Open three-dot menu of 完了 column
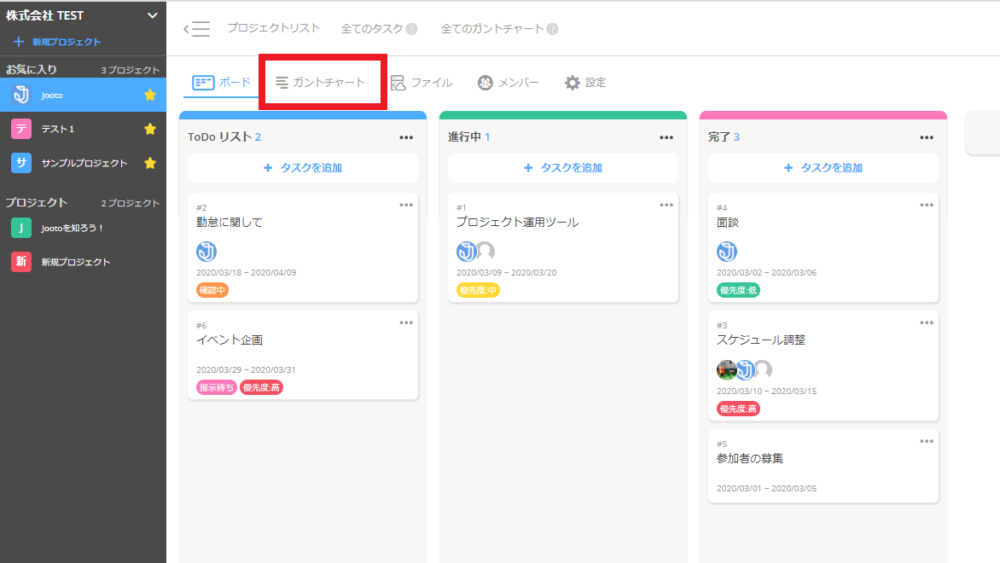 click(x=926, y=137)
